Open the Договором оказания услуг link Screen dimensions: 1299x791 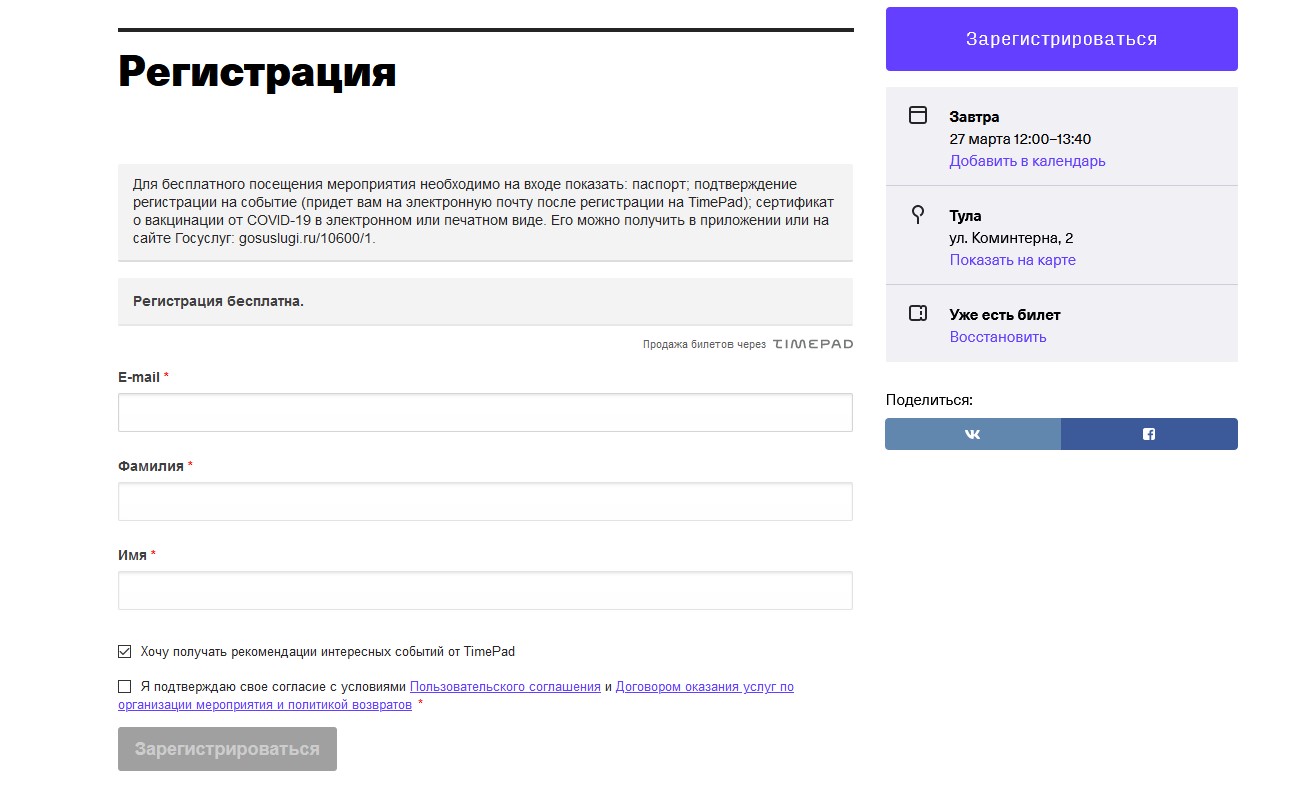(704, 687)
